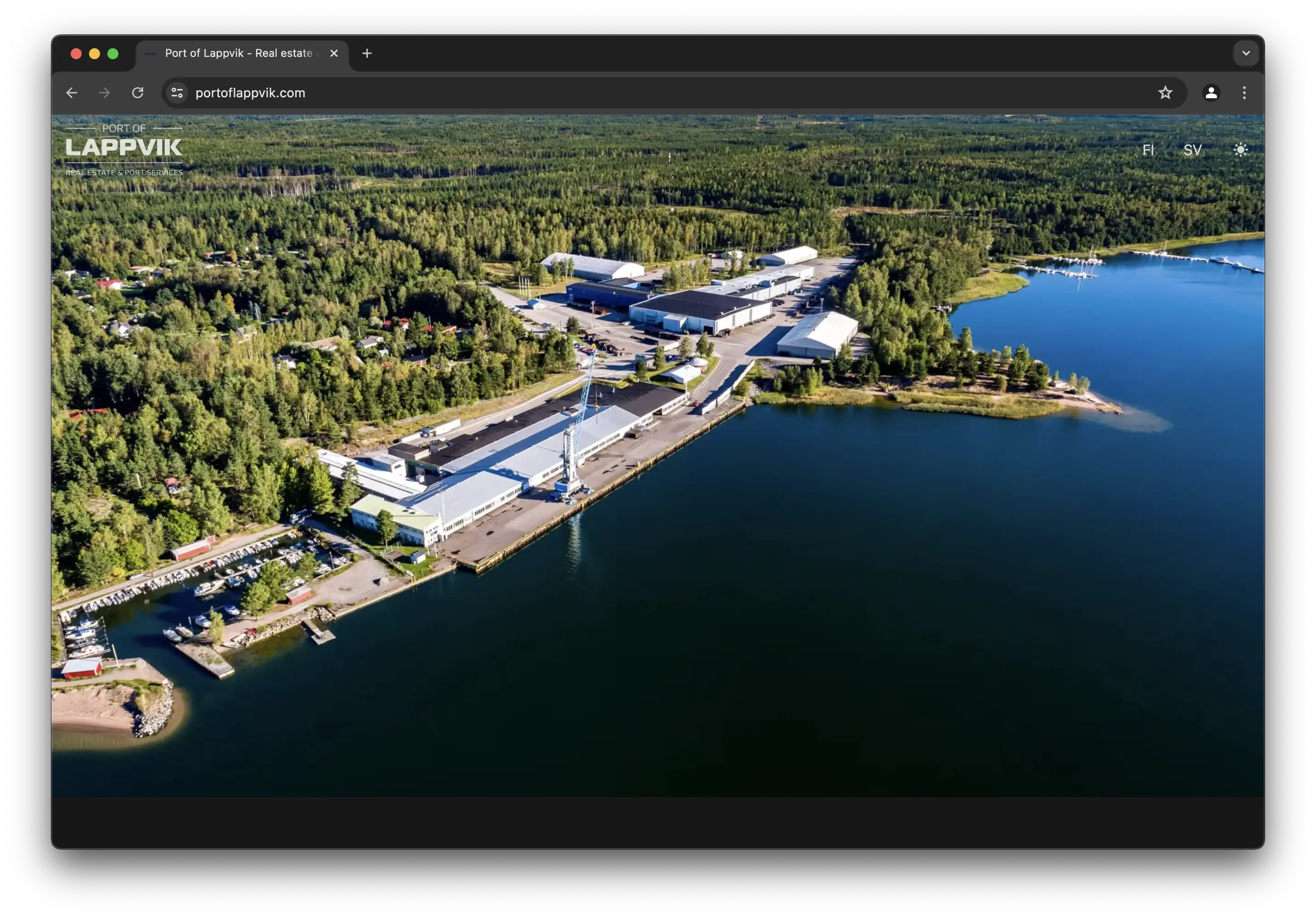Screen dimensions: 1316x917
Task: Switch site language to FI
Action: [1149, 150]
